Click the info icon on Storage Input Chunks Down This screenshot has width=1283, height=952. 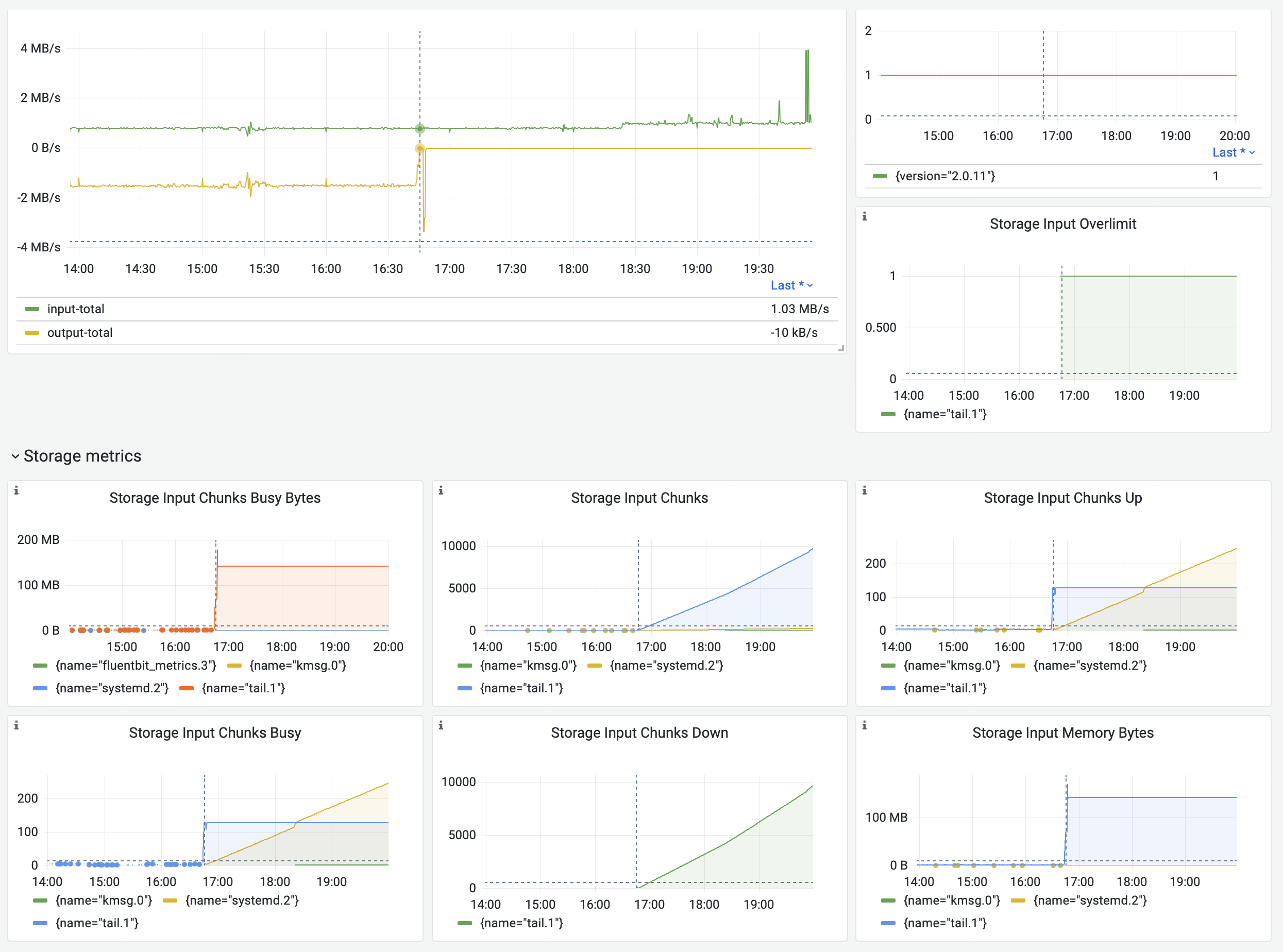442,726
